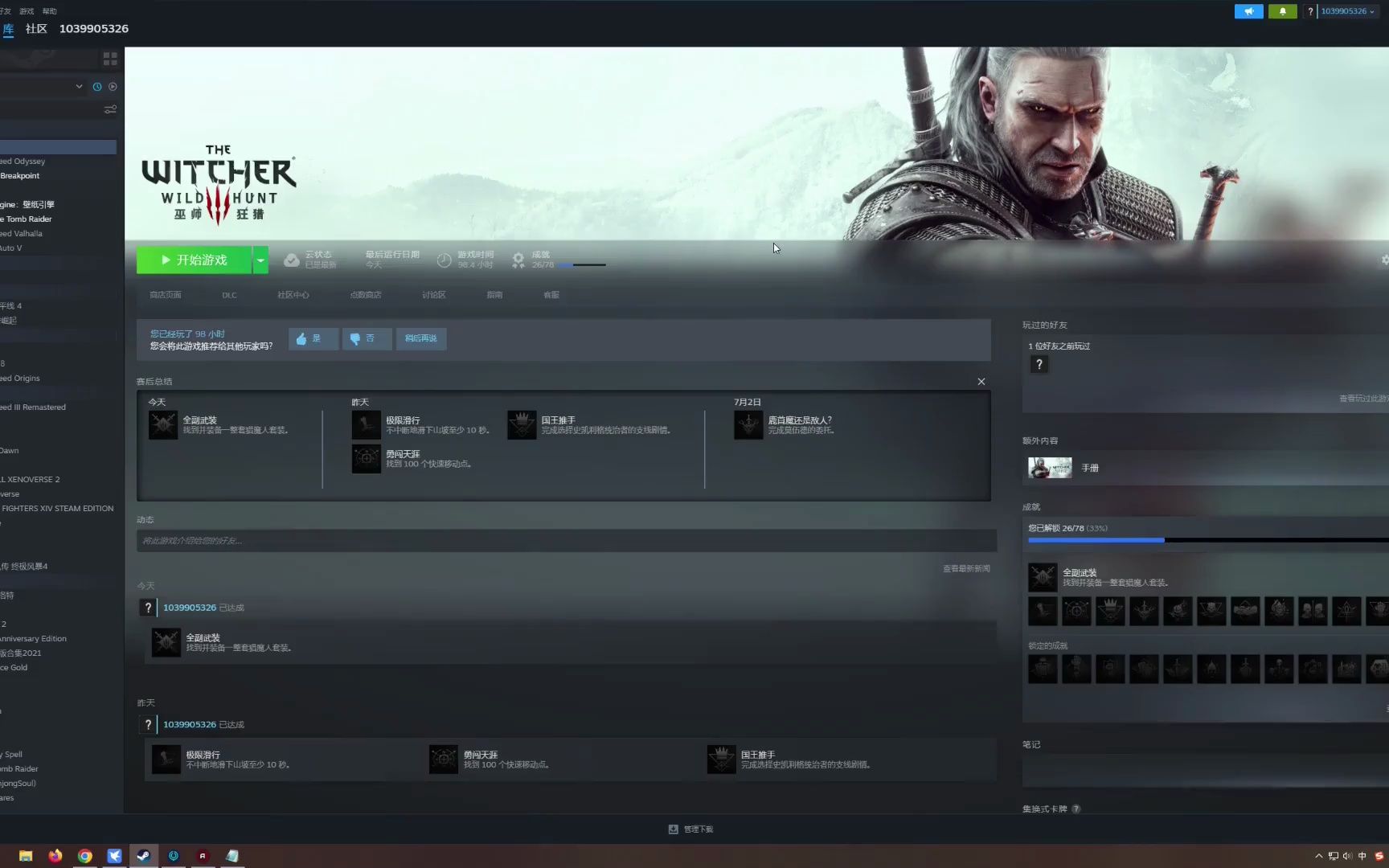Click 国王推手 icon in yesterday's feed
The width and height of the screenshot is (1389, 868).
(x=721, y=759)
